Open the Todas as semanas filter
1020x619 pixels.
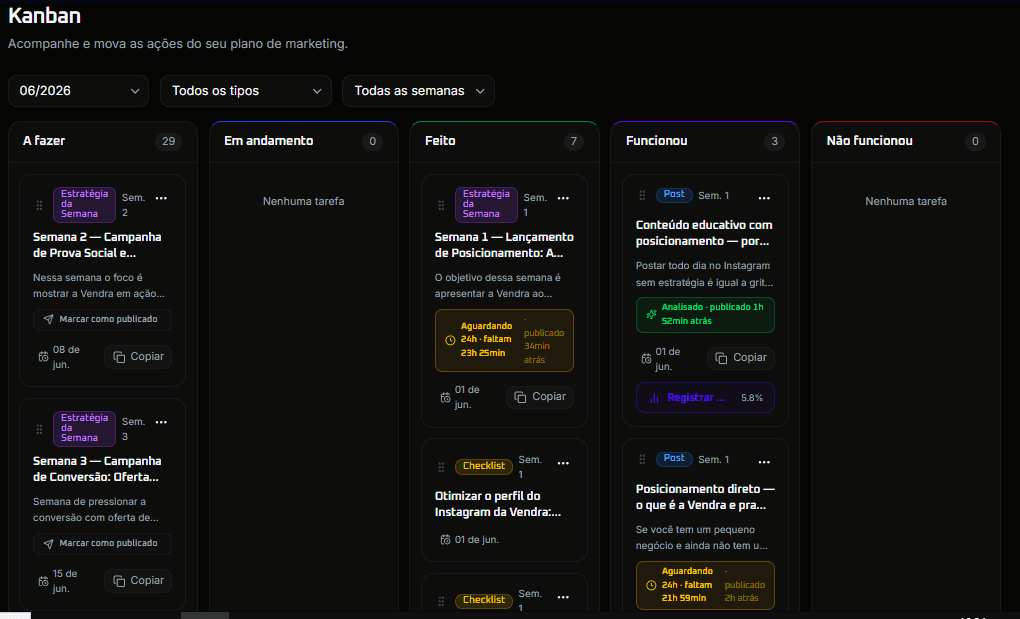418,91
